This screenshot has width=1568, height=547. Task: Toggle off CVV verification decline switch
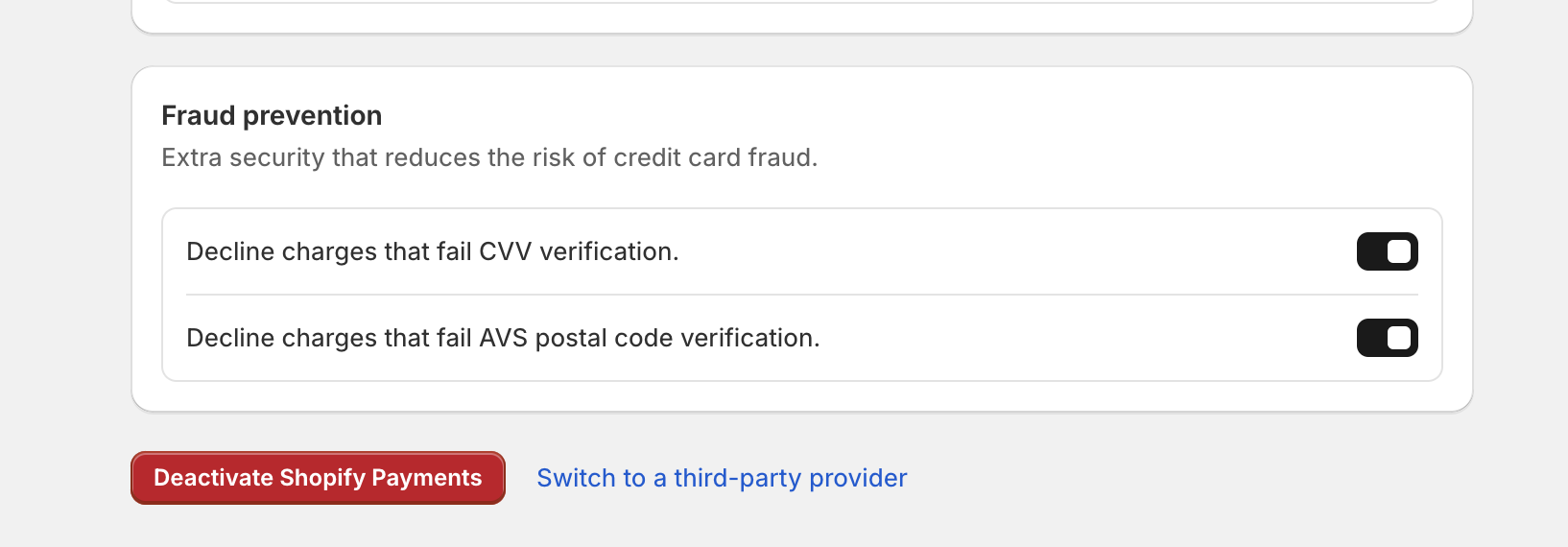1387,251
